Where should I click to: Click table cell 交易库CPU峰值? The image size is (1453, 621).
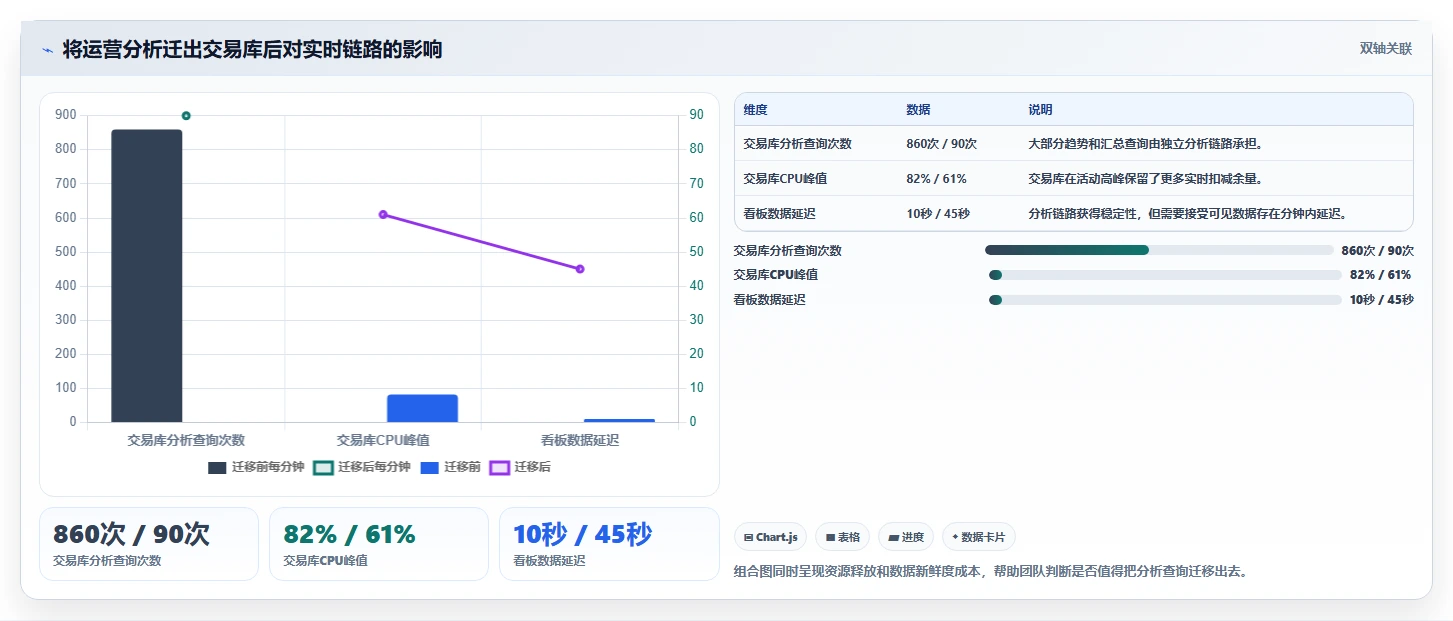point(785,179)
